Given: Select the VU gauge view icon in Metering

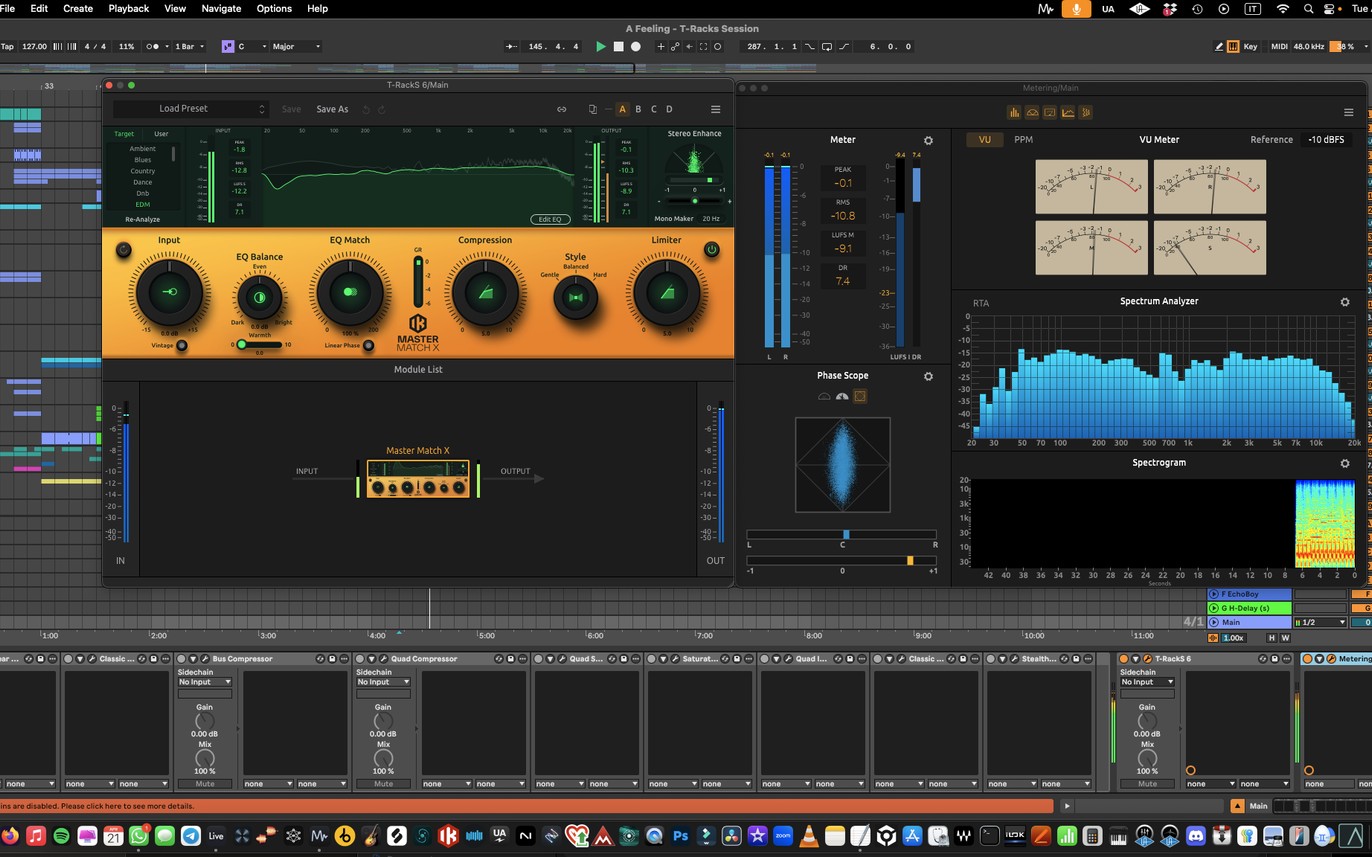Looking at the screenshot, I should (x=1032, y=113).
